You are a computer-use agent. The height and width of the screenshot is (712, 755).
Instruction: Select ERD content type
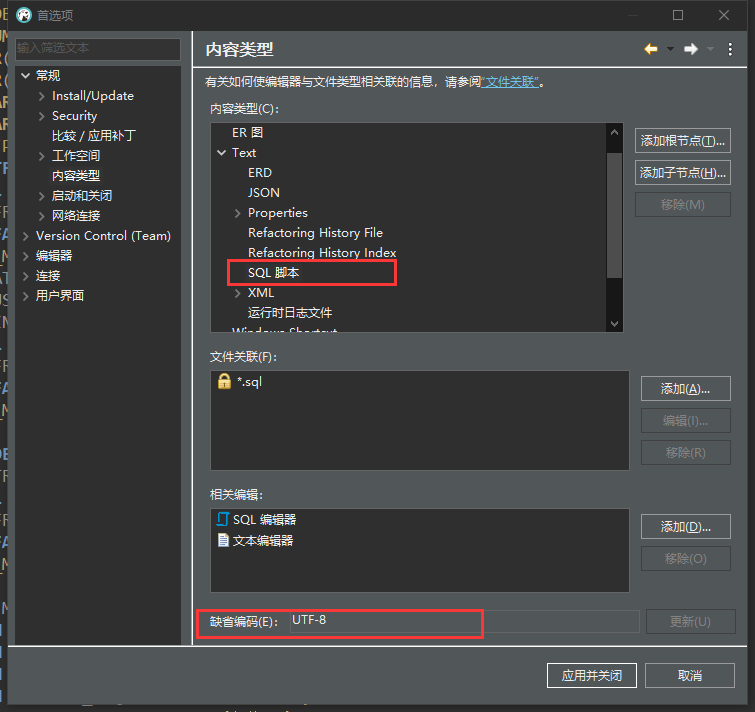pos(260,173)
